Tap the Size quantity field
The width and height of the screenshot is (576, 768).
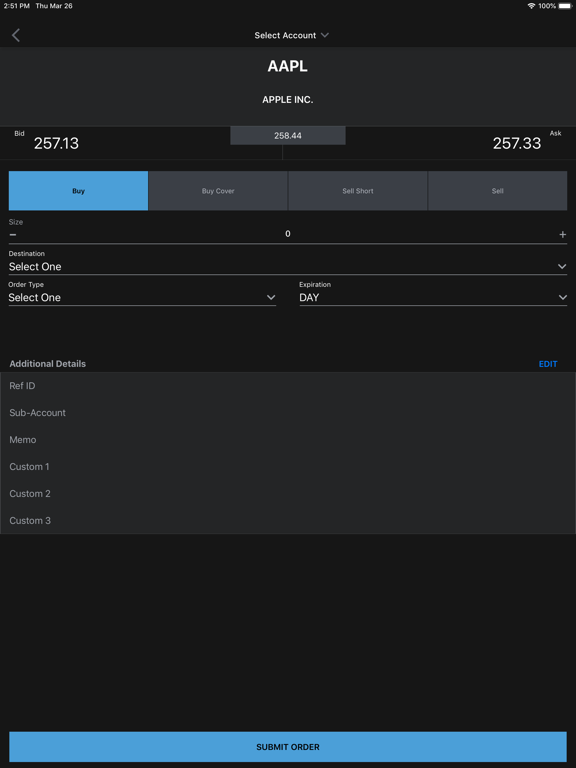[288, 234]
